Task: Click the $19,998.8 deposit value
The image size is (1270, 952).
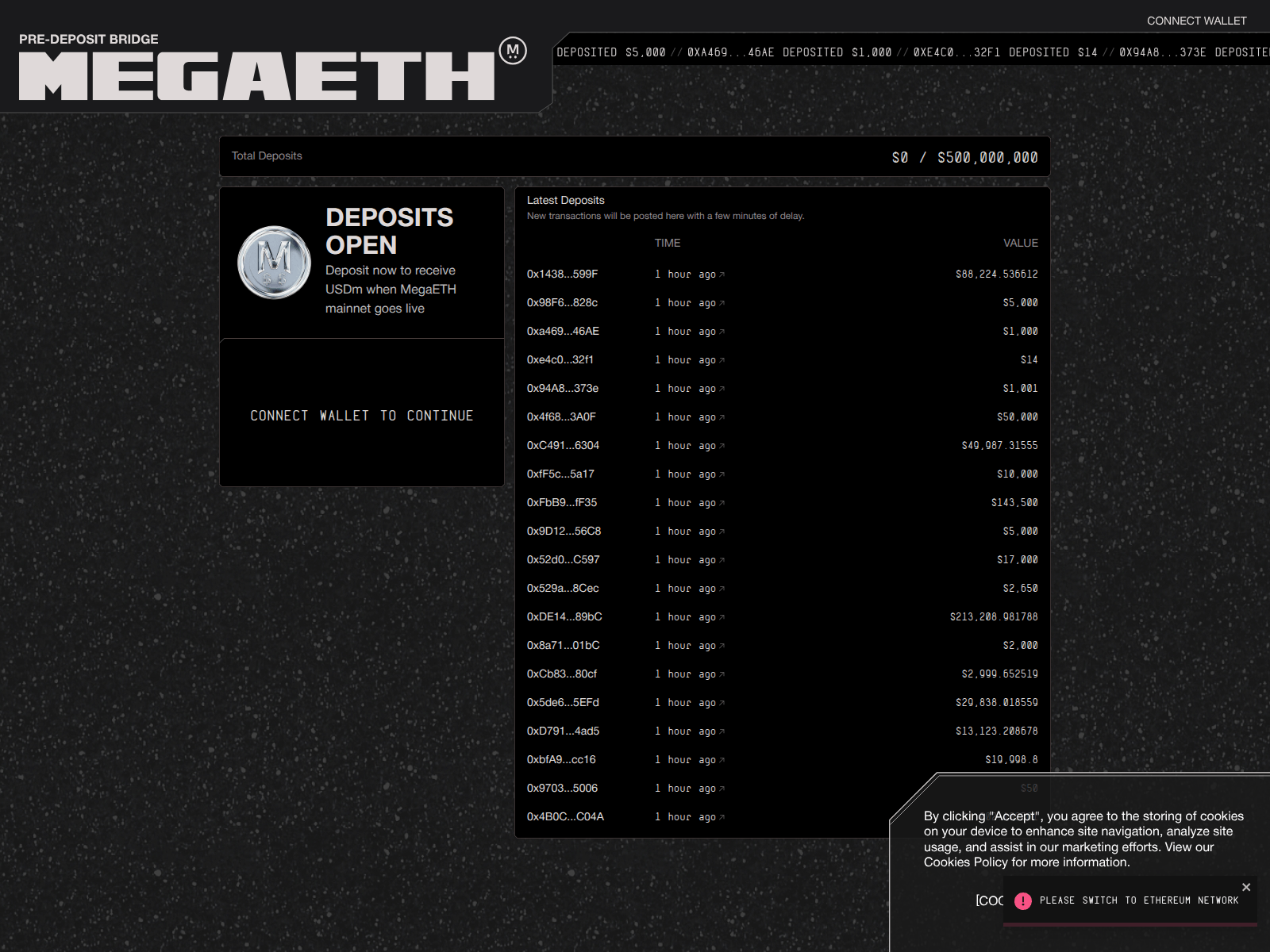Action: [x=1012, y=760]
